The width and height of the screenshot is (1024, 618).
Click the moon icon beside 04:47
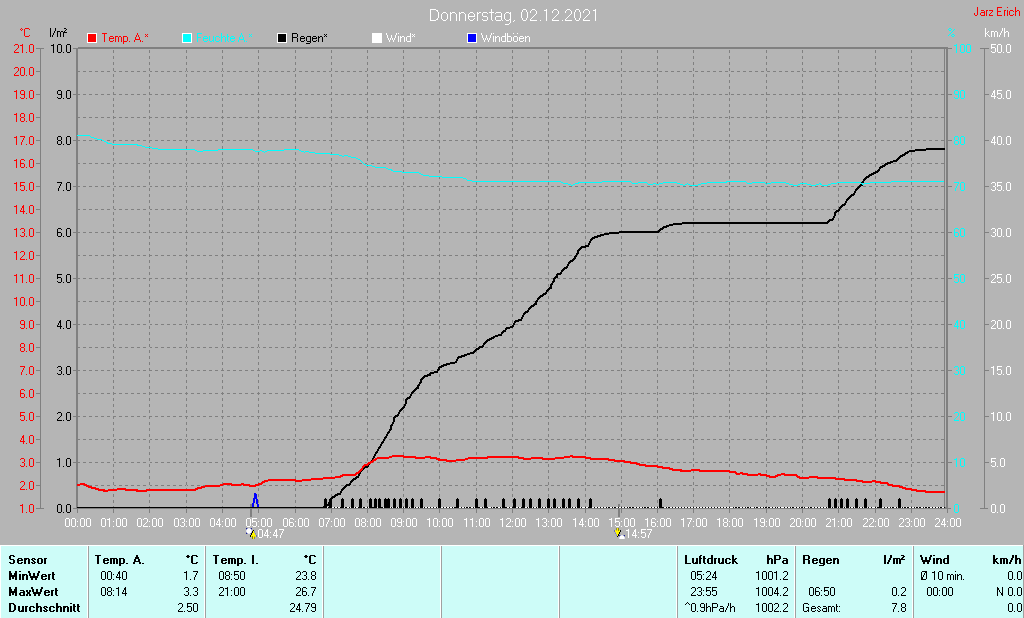(x=251, y=533)
